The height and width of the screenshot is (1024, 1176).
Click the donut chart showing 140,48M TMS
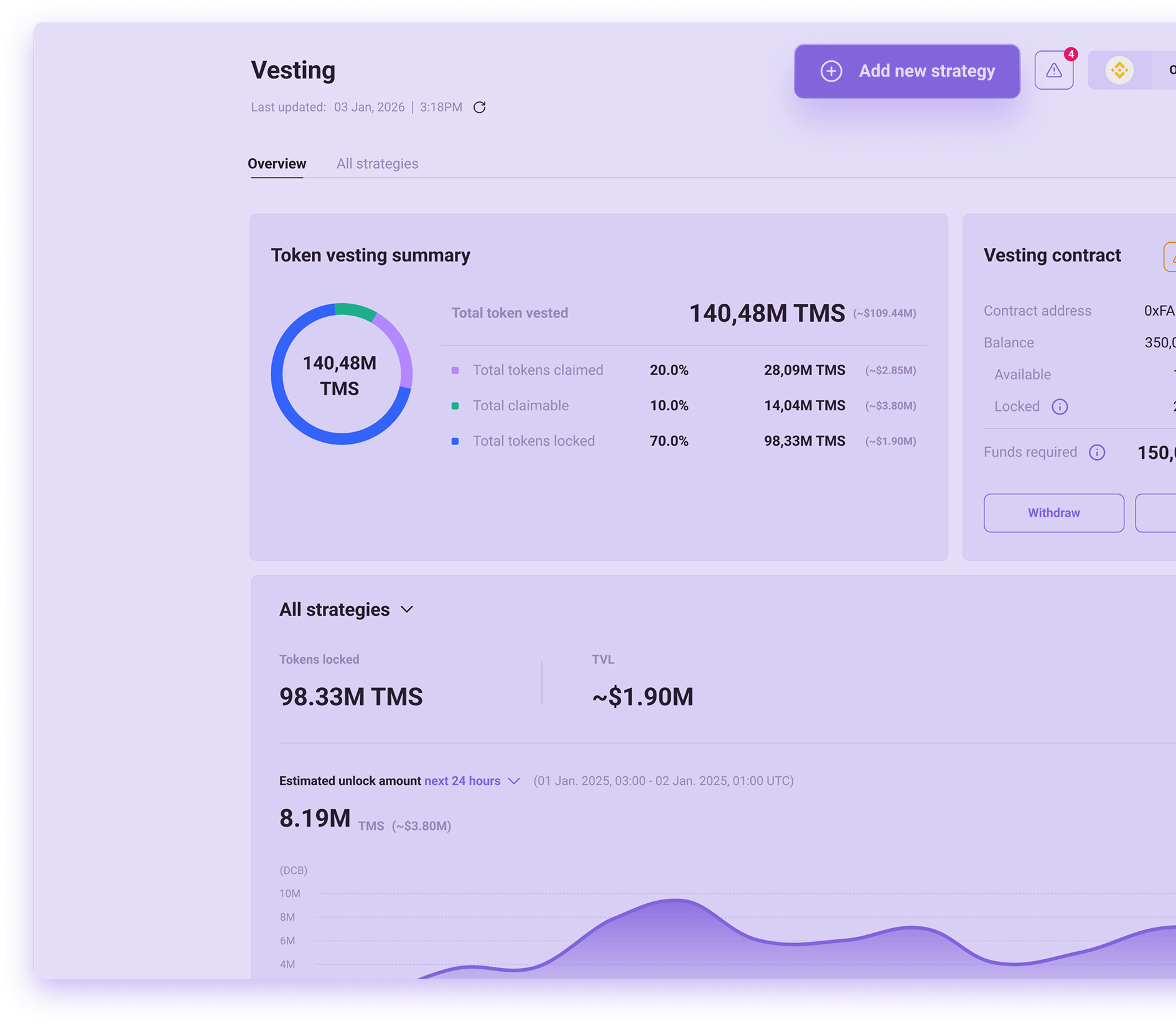[x=341, y=374]
